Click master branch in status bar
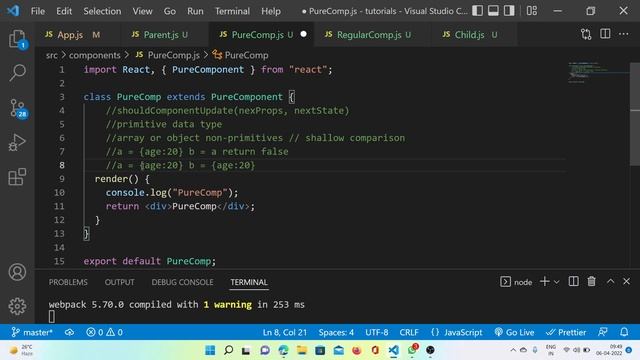The width and height of the screenshot is (640, 360). [32, 332]
